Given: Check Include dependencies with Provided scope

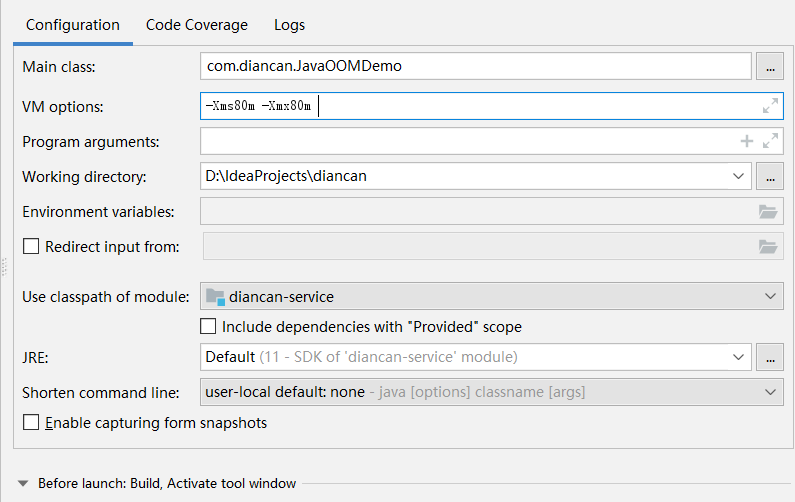Looking at the screenshot, I should (x=208, y=326).
